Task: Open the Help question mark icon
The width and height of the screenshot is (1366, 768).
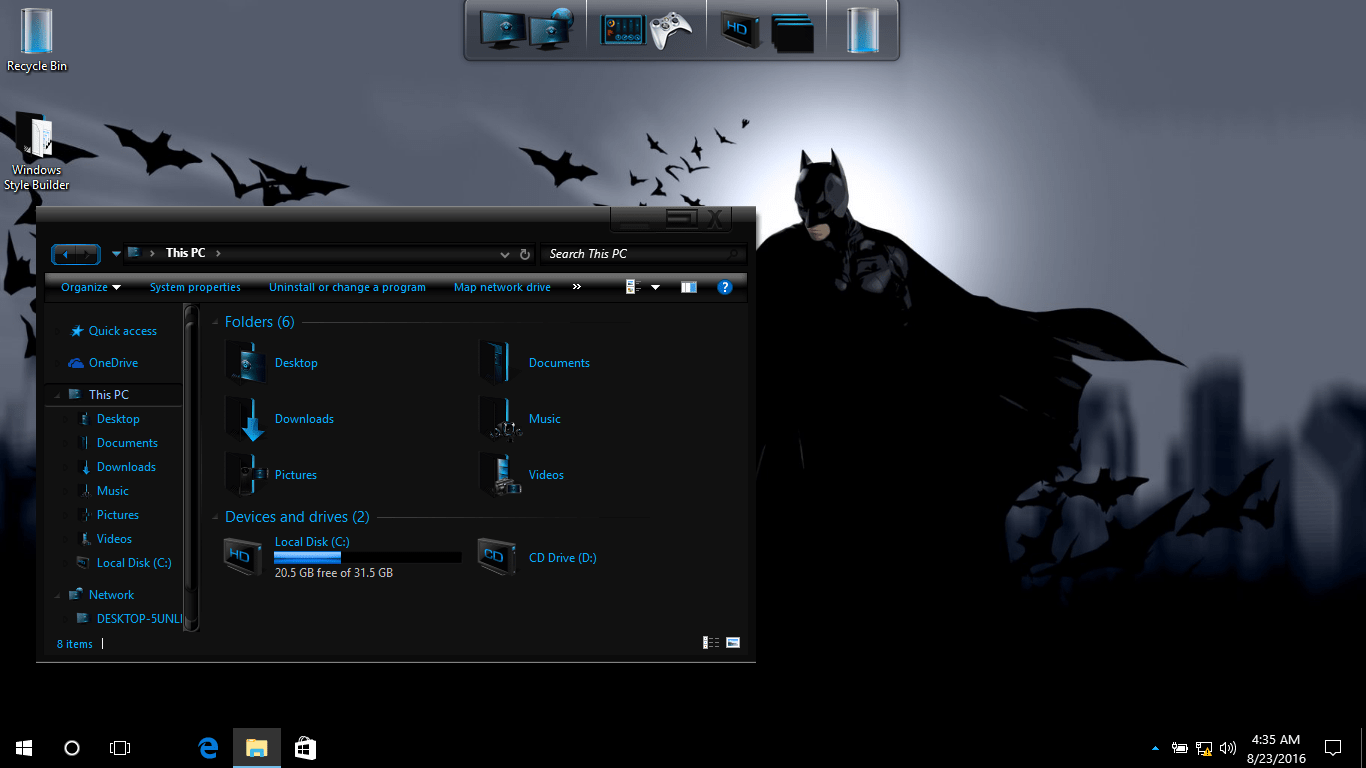Action: (x=725, y=287)
